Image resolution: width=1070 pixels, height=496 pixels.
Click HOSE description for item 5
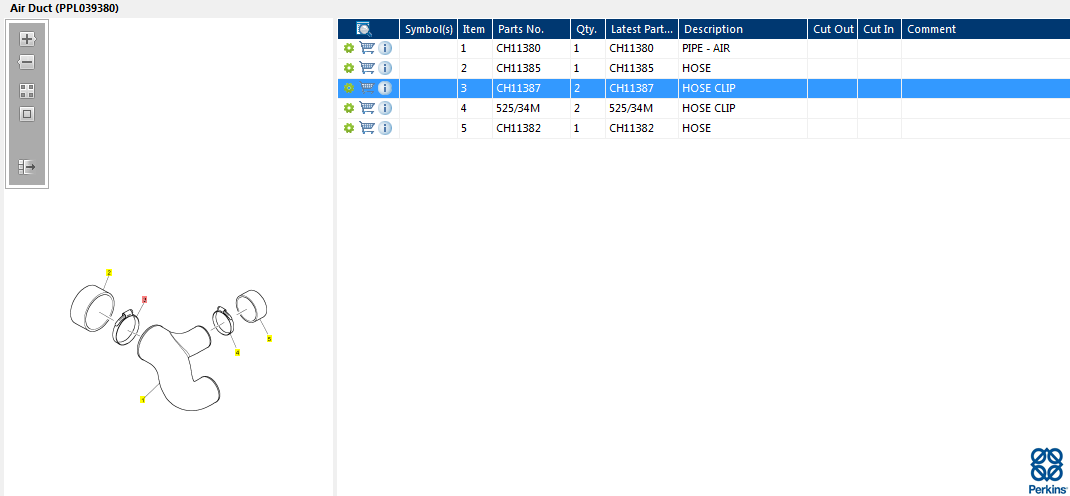pos(696,128)
